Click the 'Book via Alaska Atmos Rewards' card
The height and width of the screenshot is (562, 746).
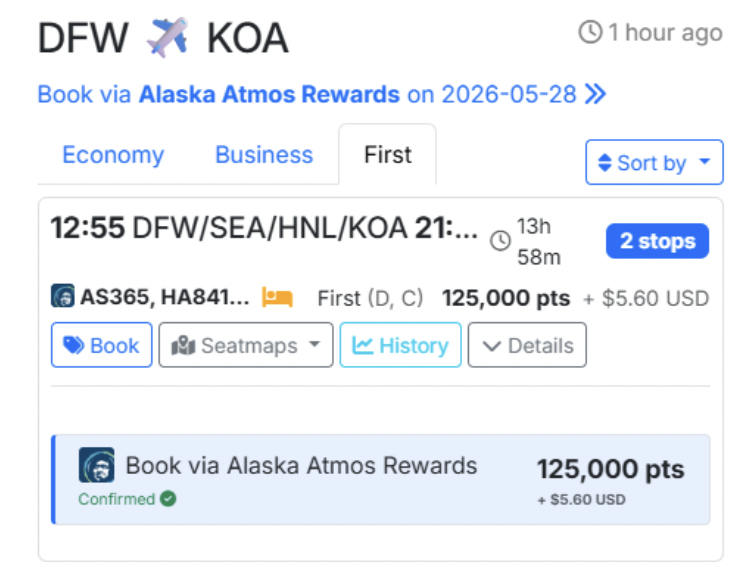[381, 479]
